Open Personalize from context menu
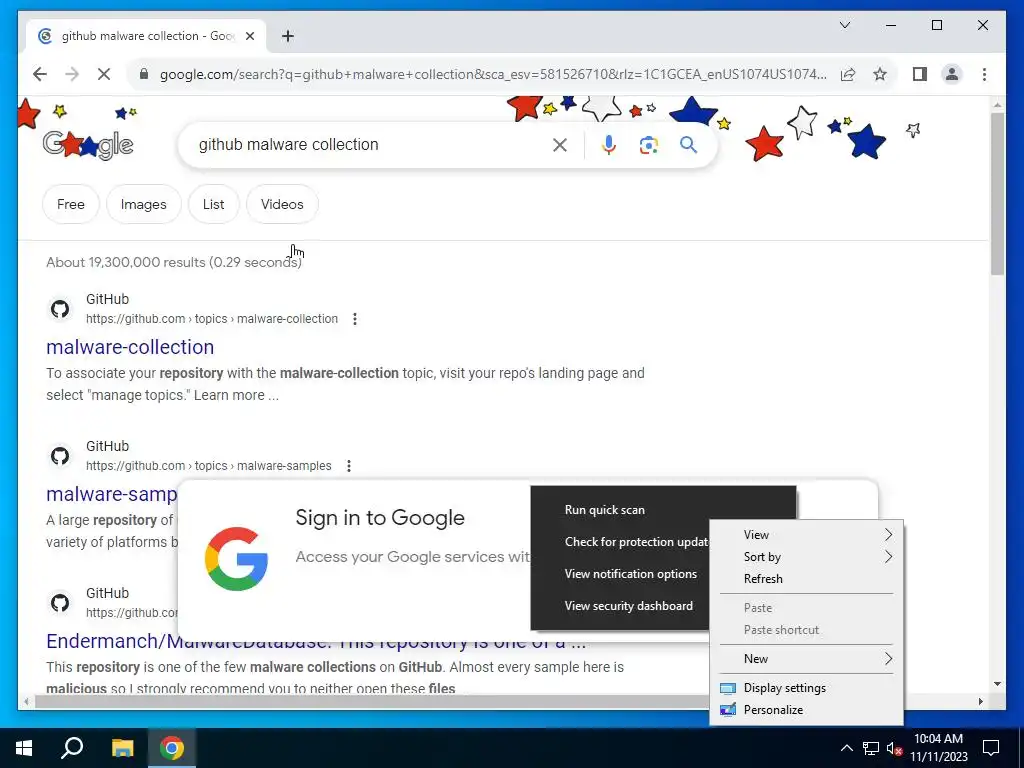Image resolution: width=1024 pixels, height=768 pixels. tap(807, 711)
